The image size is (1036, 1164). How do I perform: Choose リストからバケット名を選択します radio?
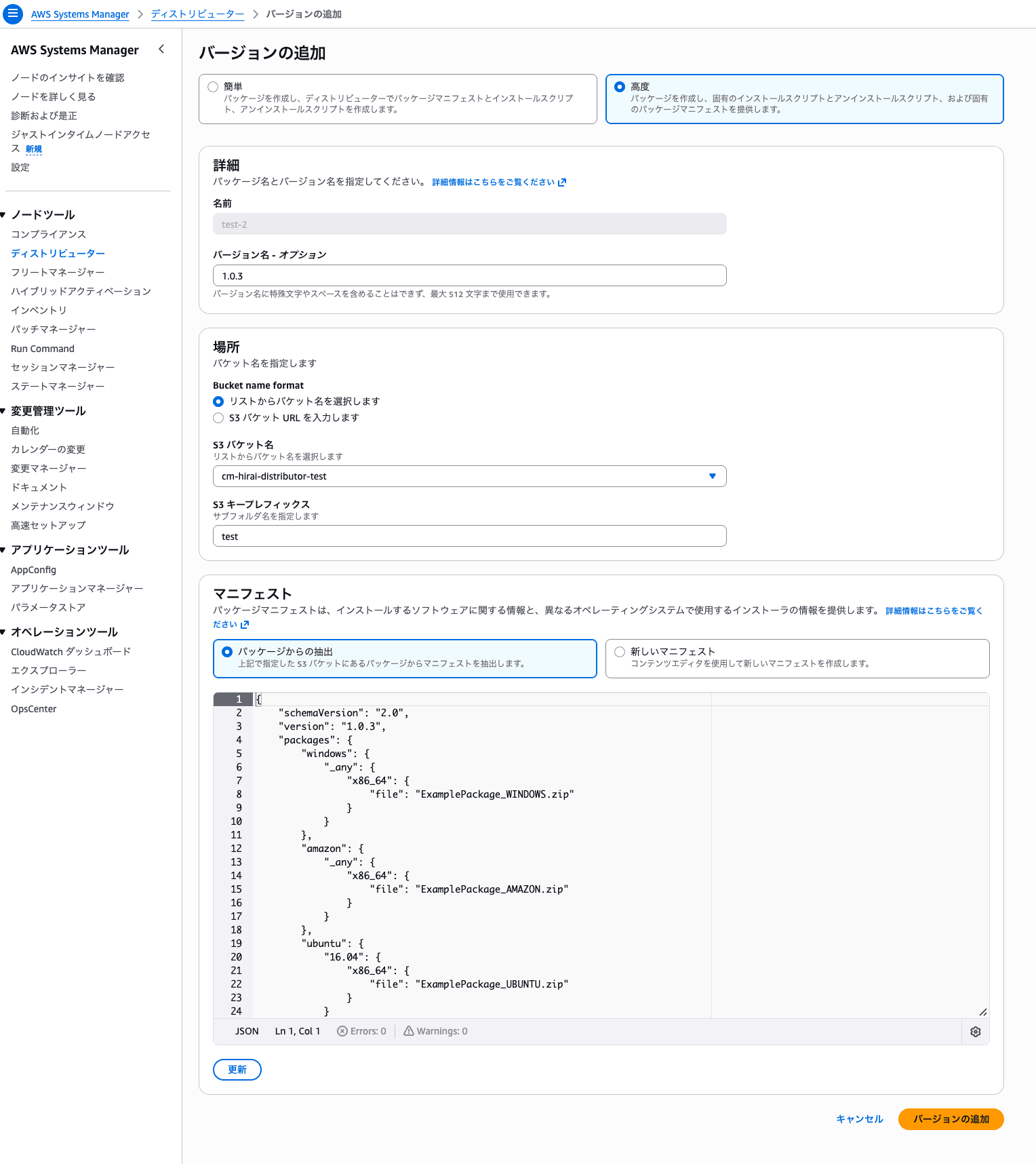tap(218, 402)
